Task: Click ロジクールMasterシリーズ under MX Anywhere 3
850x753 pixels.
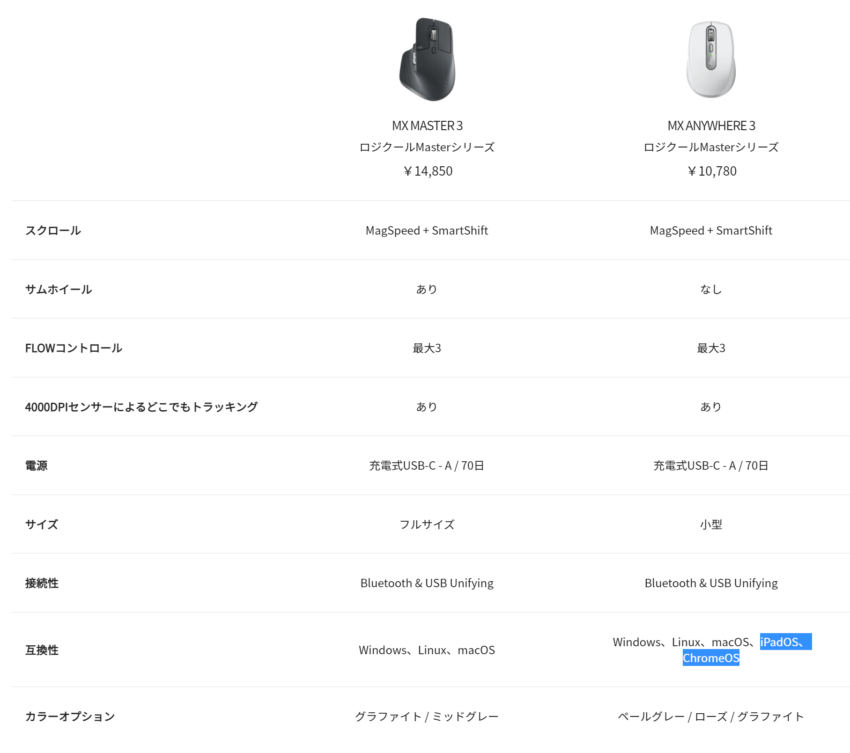Action: 711,147
